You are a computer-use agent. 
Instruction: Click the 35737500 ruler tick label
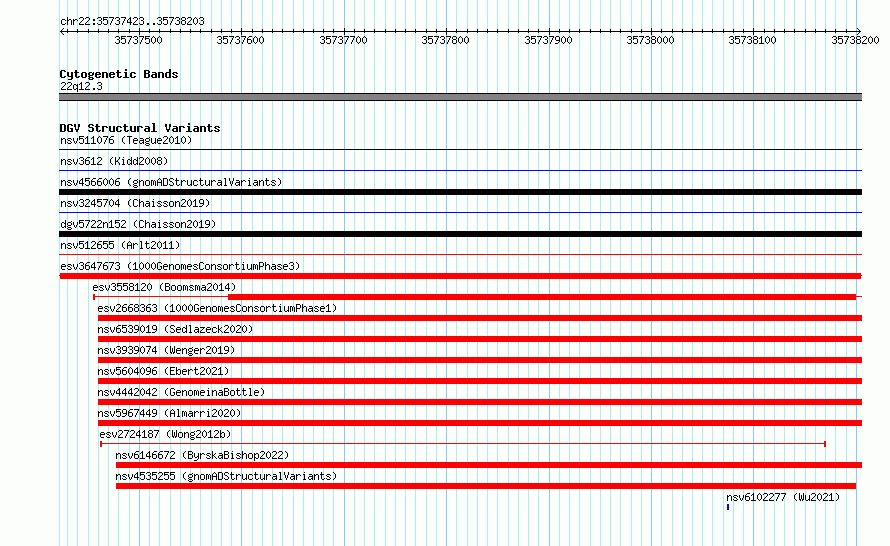pyautogui.click(x=138, y=40)
